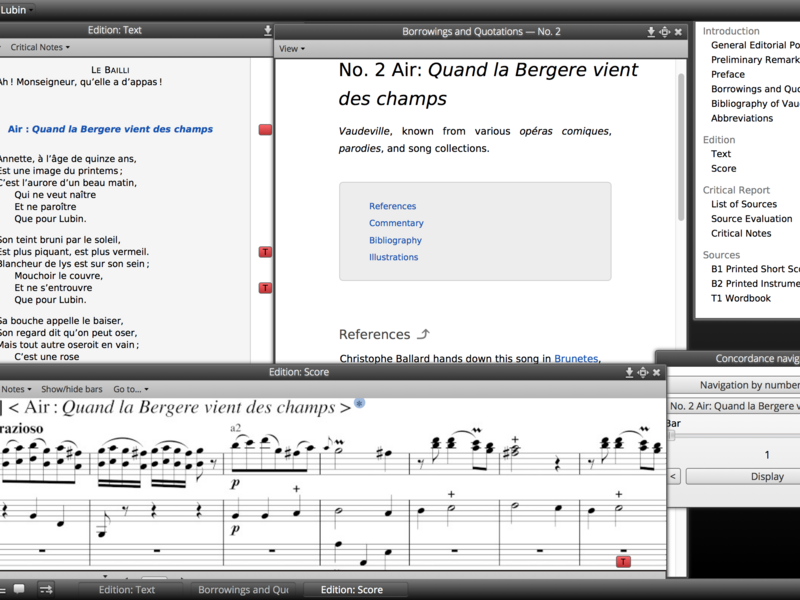Click the red annotation marker beside the Air title
This screenshot has height=600, width=800.
pos(265,130)
